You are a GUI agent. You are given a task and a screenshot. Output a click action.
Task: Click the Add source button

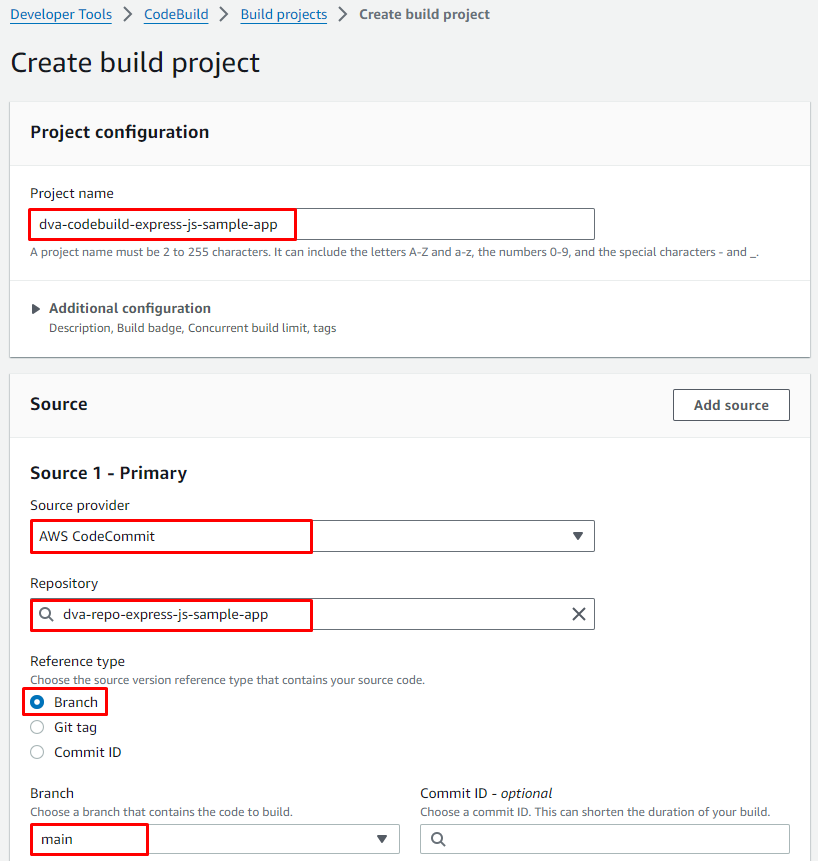click(x=730, y=405)
